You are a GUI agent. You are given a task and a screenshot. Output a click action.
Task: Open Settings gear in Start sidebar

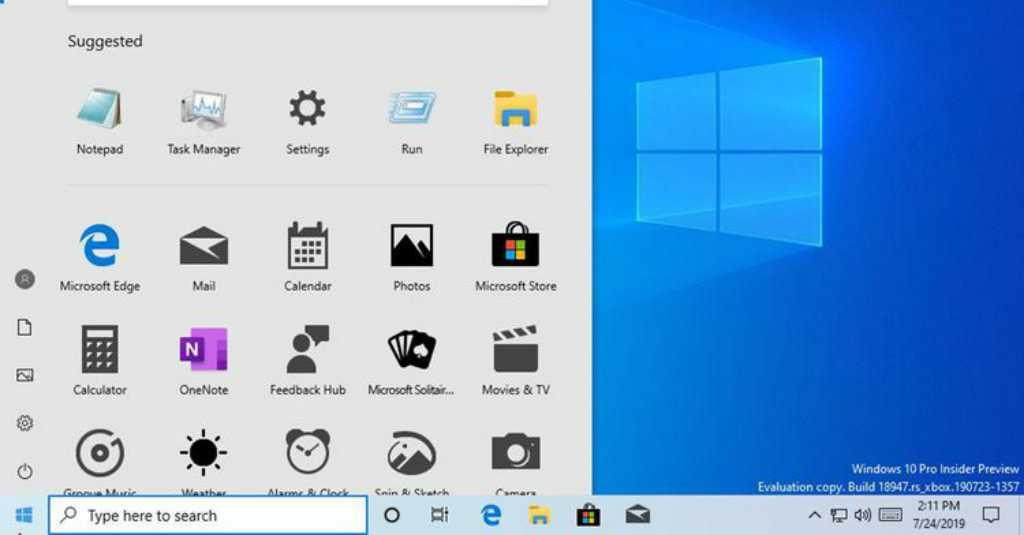click(25, 423)
